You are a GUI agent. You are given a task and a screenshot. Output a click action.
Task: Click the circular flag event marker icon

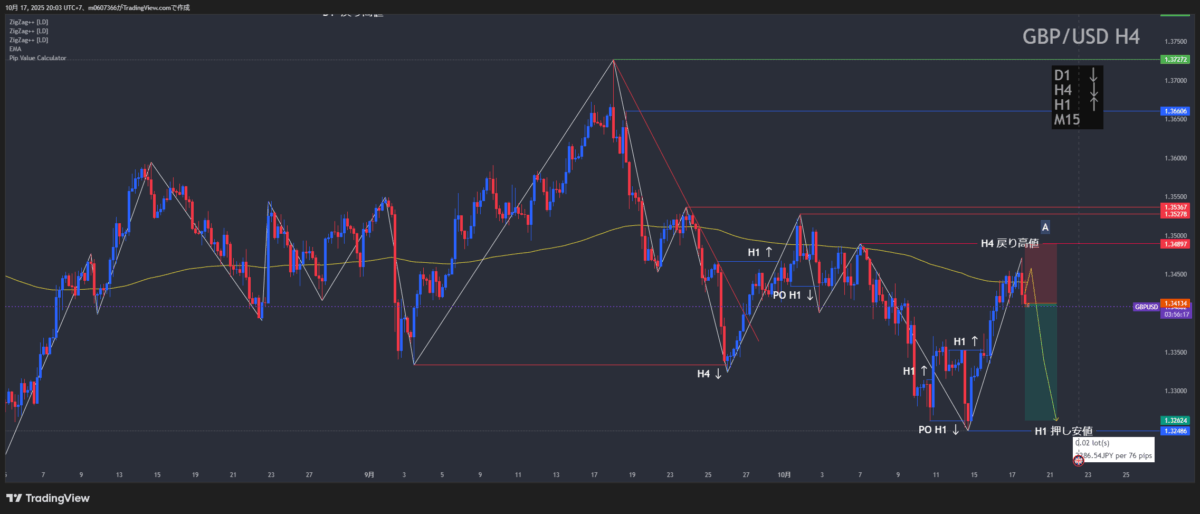[1078, 464]
